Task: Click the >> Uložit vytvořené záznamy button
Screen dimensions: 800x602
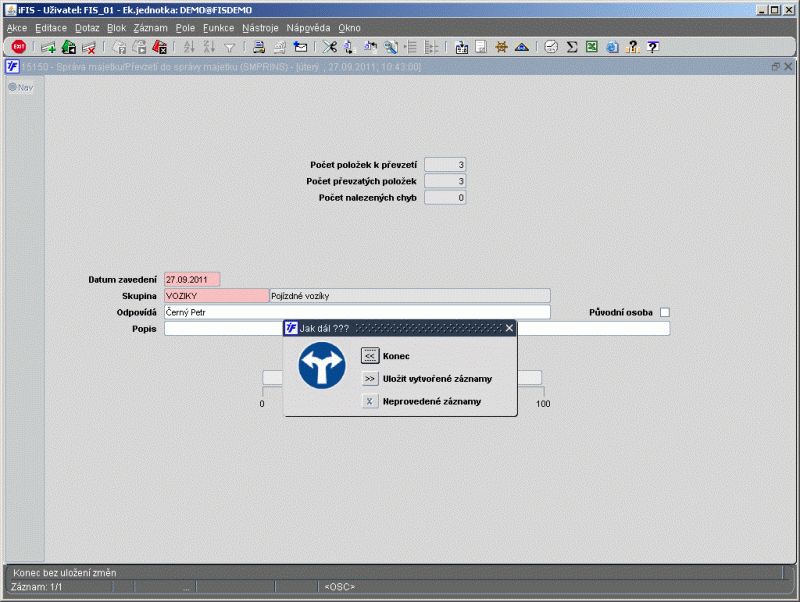Action: [370, 379]
